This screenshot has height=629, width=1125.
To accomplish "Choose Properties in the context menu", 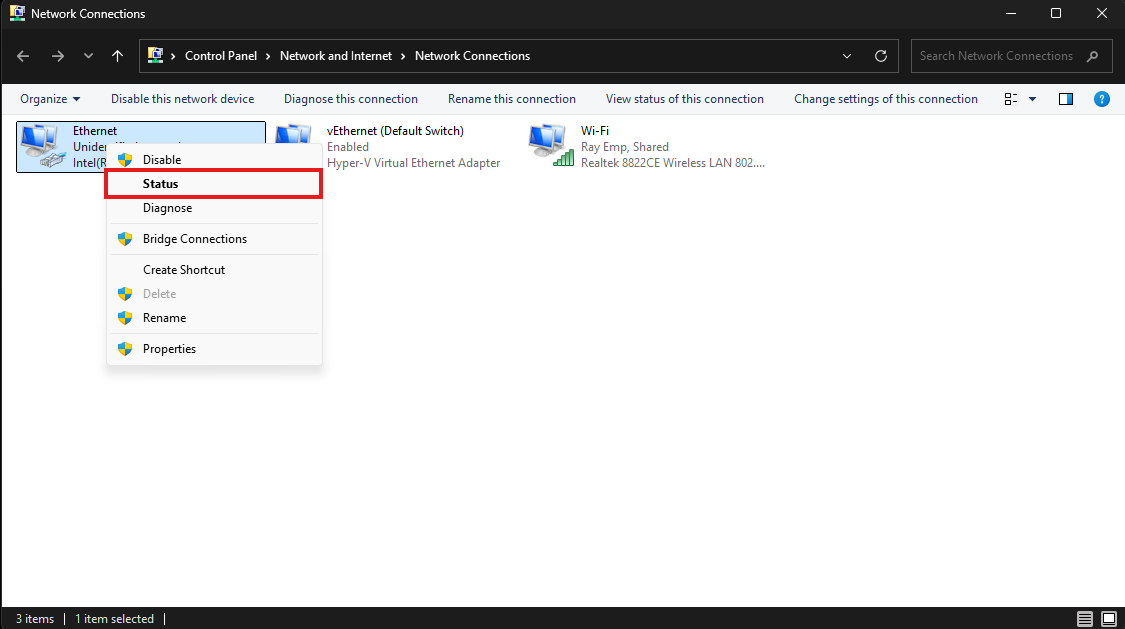I will tap(214, 349).
